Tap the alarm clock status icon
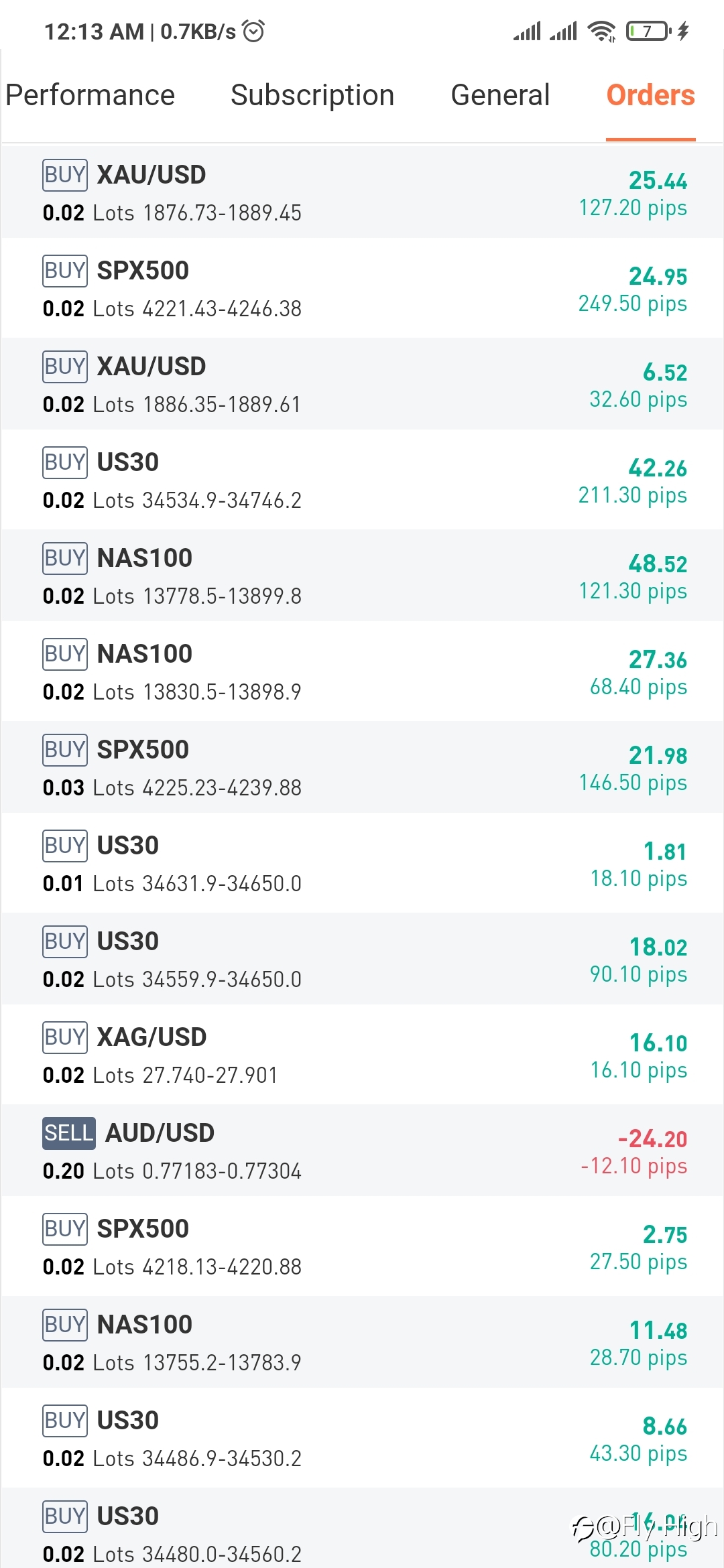The width and height of the screenshot is (724, 1568). [253, 31]
